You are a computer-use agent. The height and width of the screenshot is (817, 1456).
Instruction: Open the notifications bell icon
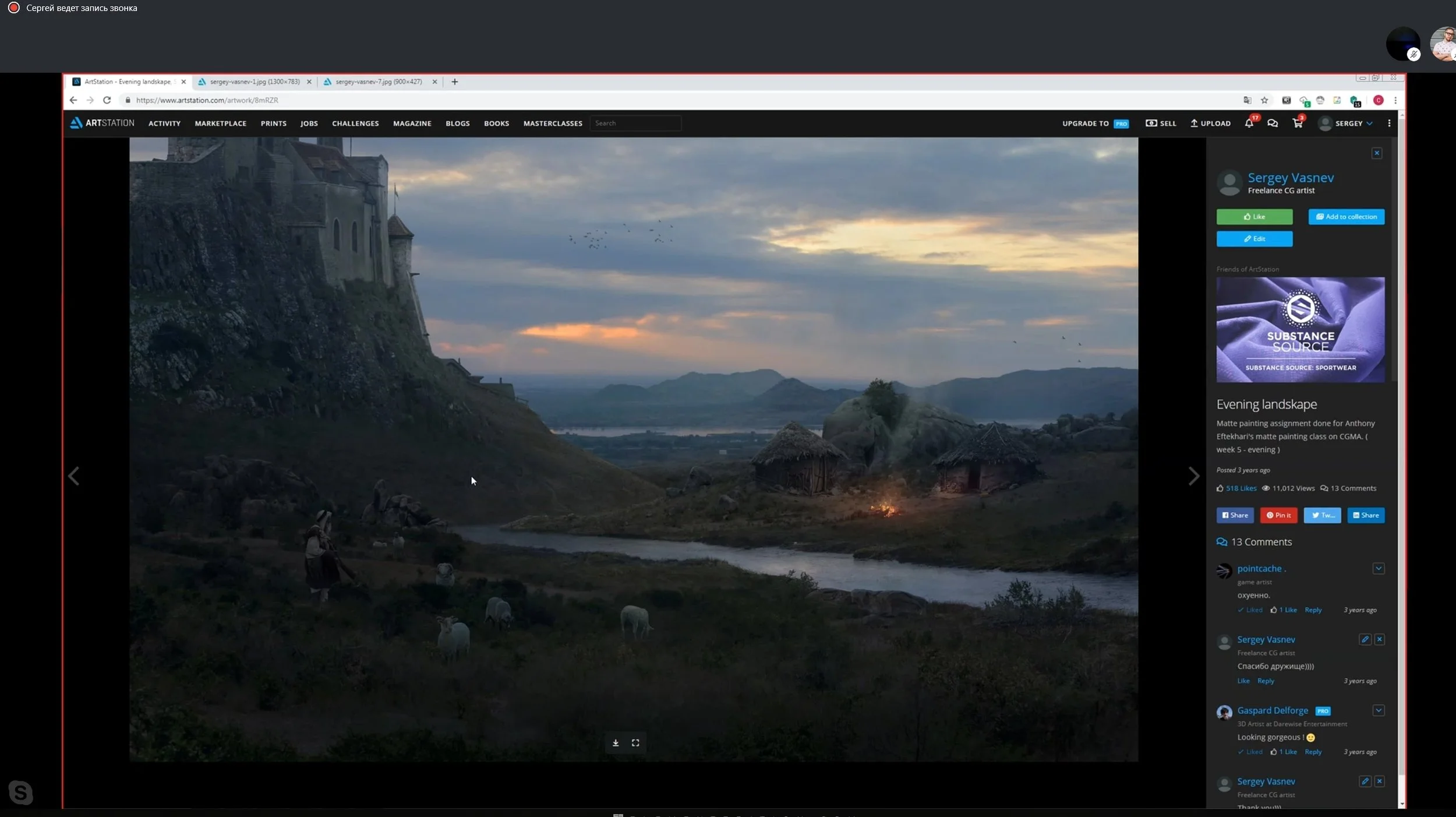coord(1249,123)
